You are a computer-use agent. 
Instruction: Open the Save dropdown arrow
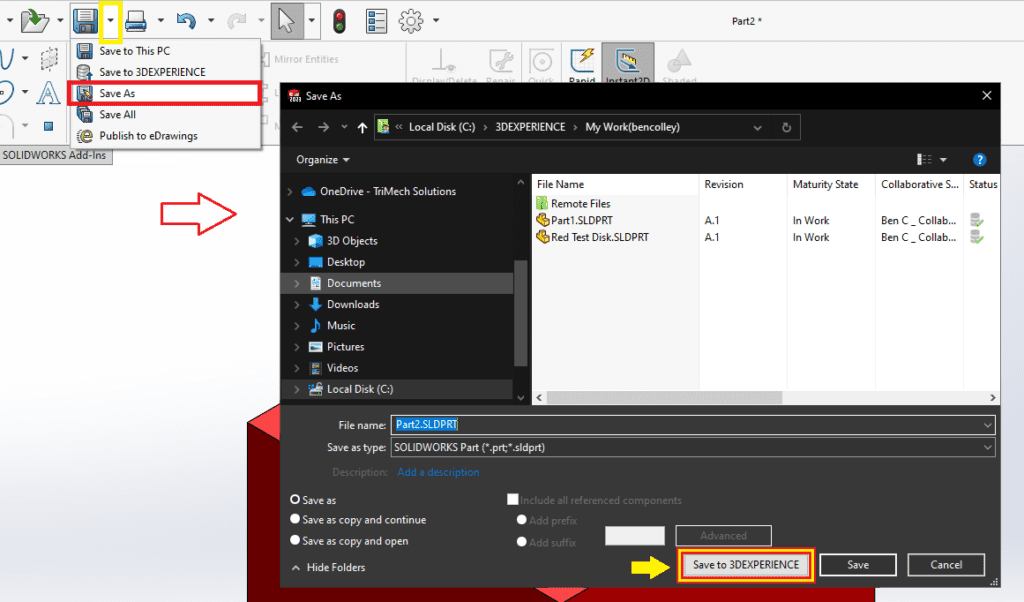pyautogui.click(x=110, y=21)
